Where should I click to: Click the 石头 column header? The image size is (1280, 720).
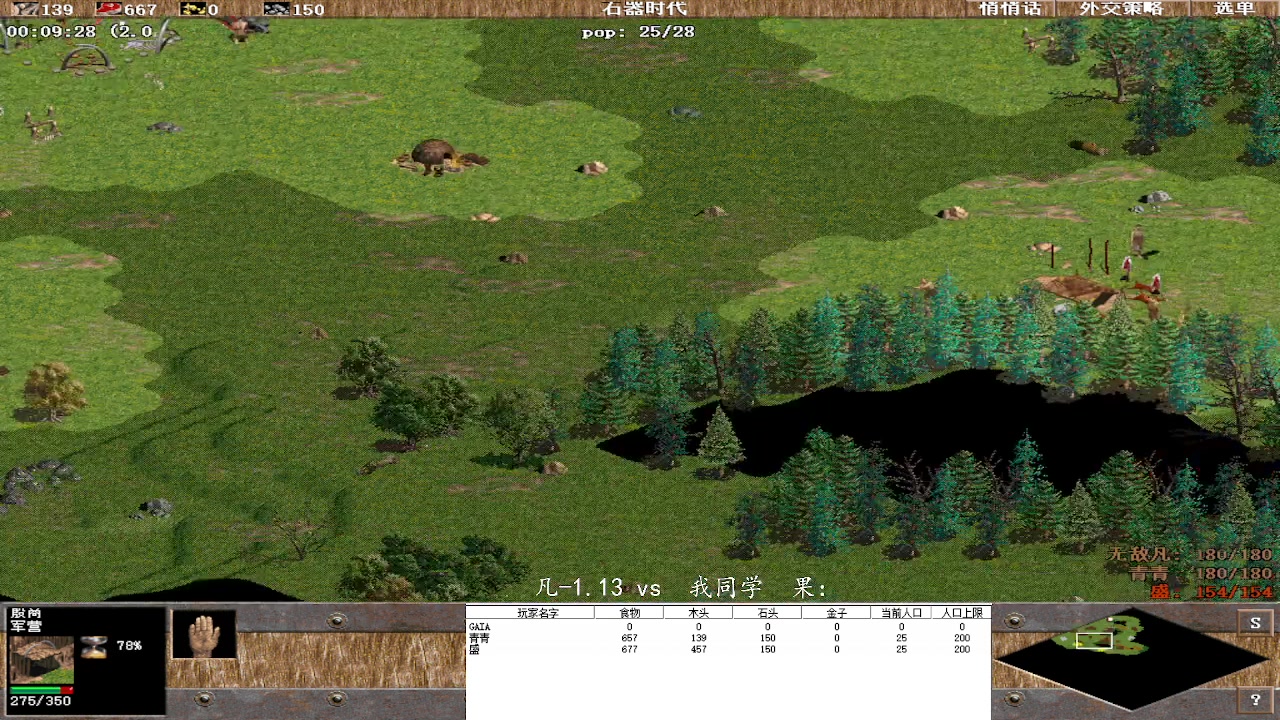767,612
